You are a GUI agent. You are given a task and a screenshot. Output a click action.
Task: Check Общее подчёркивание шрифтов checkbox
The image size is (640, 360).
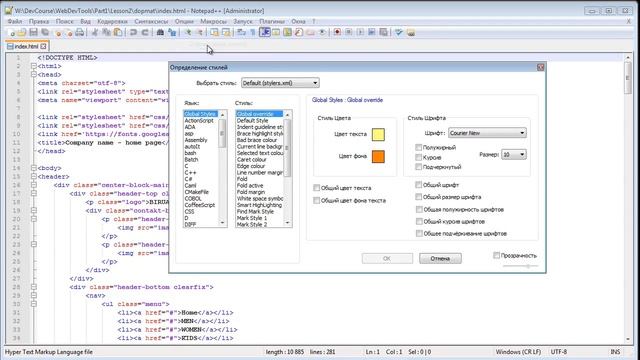coord(419,233)
